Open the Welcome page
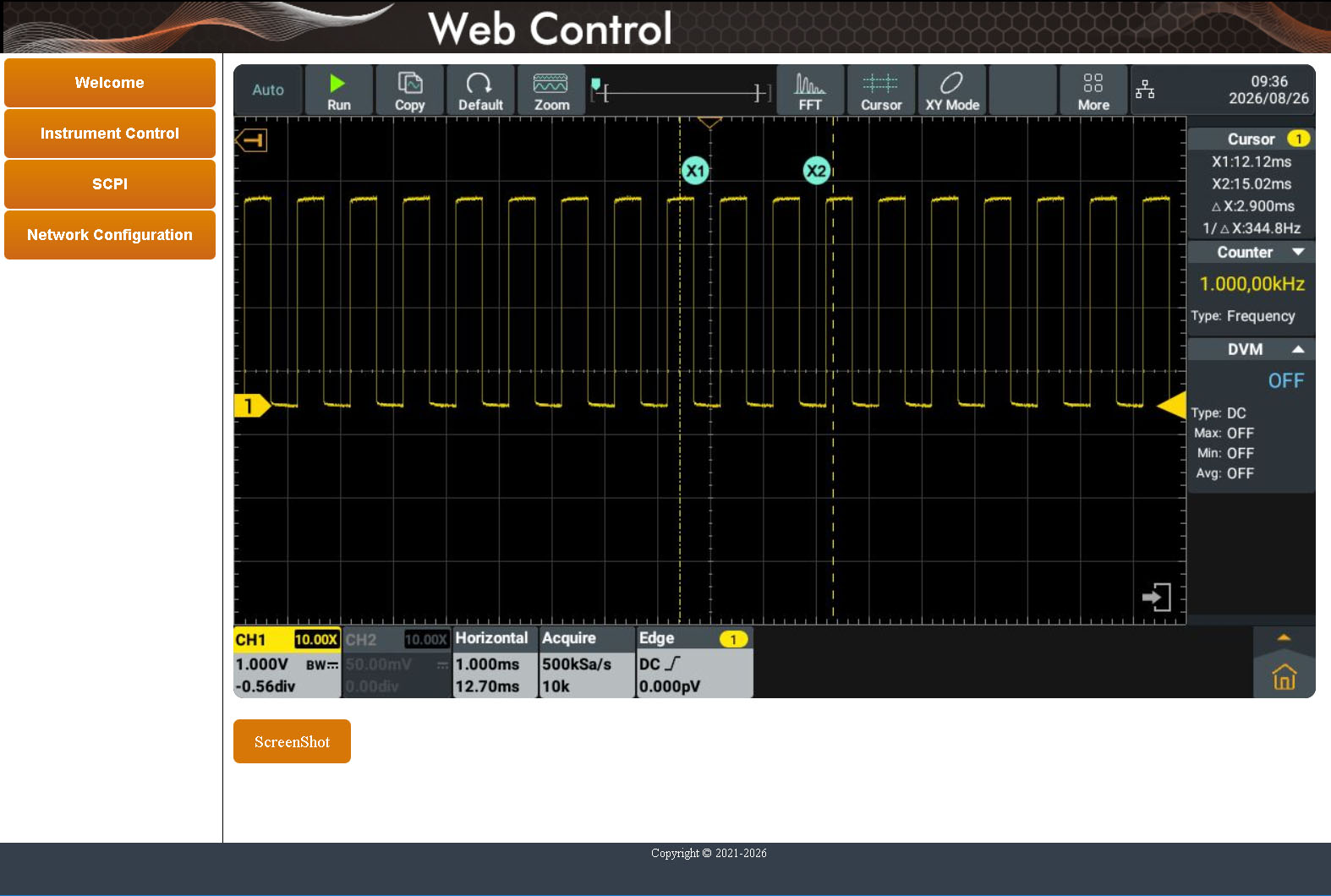This screenshot has height=896, width=1331. 110,83
